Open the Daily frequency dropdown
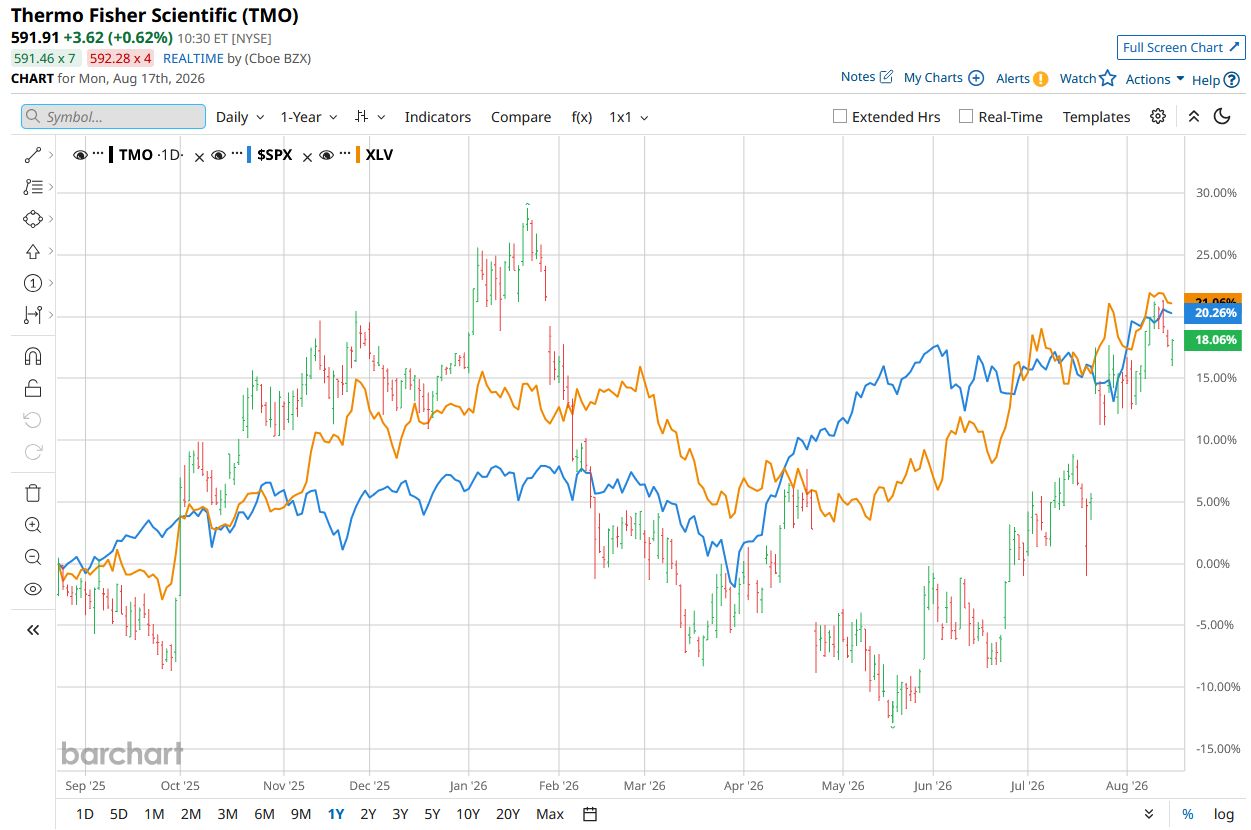The width and height of the screenshot is (1251, 830). click(x=240, y=117)
